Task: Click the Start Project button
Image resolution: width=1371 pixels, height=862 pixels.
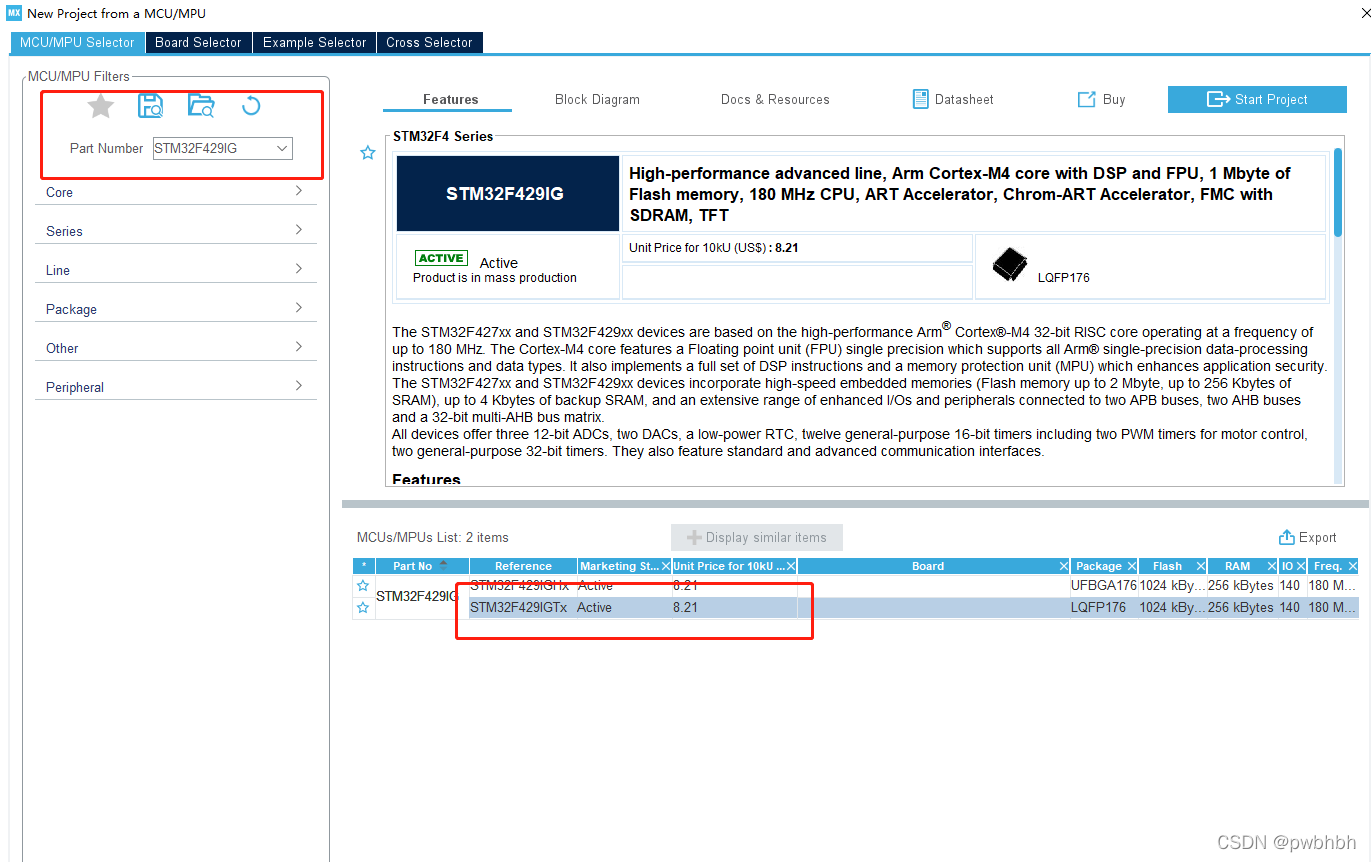Action: point(1257,99)
